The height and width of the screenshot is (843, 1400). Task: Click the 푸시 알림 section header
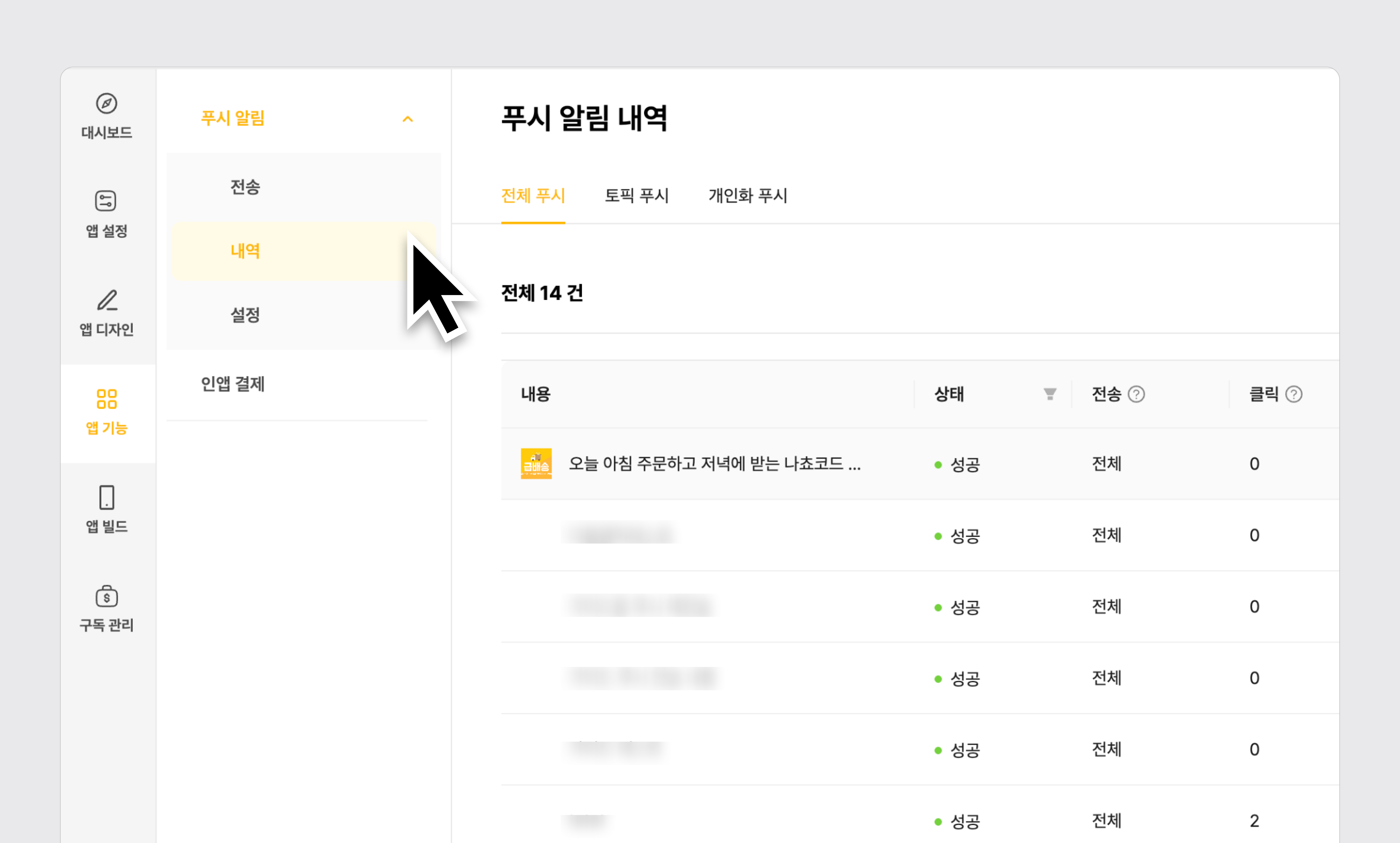pos(233,118)
